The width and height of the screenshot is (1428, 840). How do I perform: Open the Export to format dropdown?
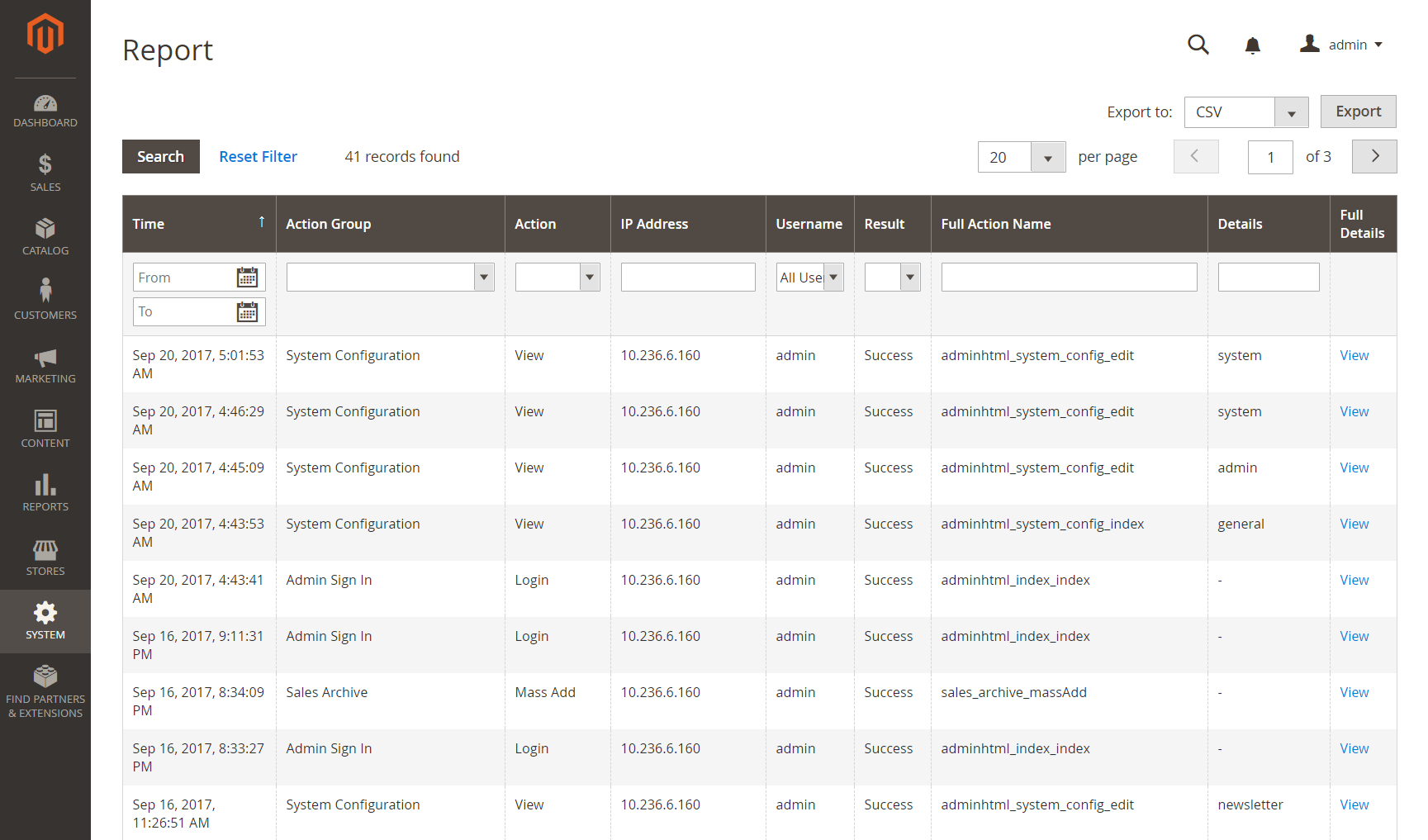1291,112
